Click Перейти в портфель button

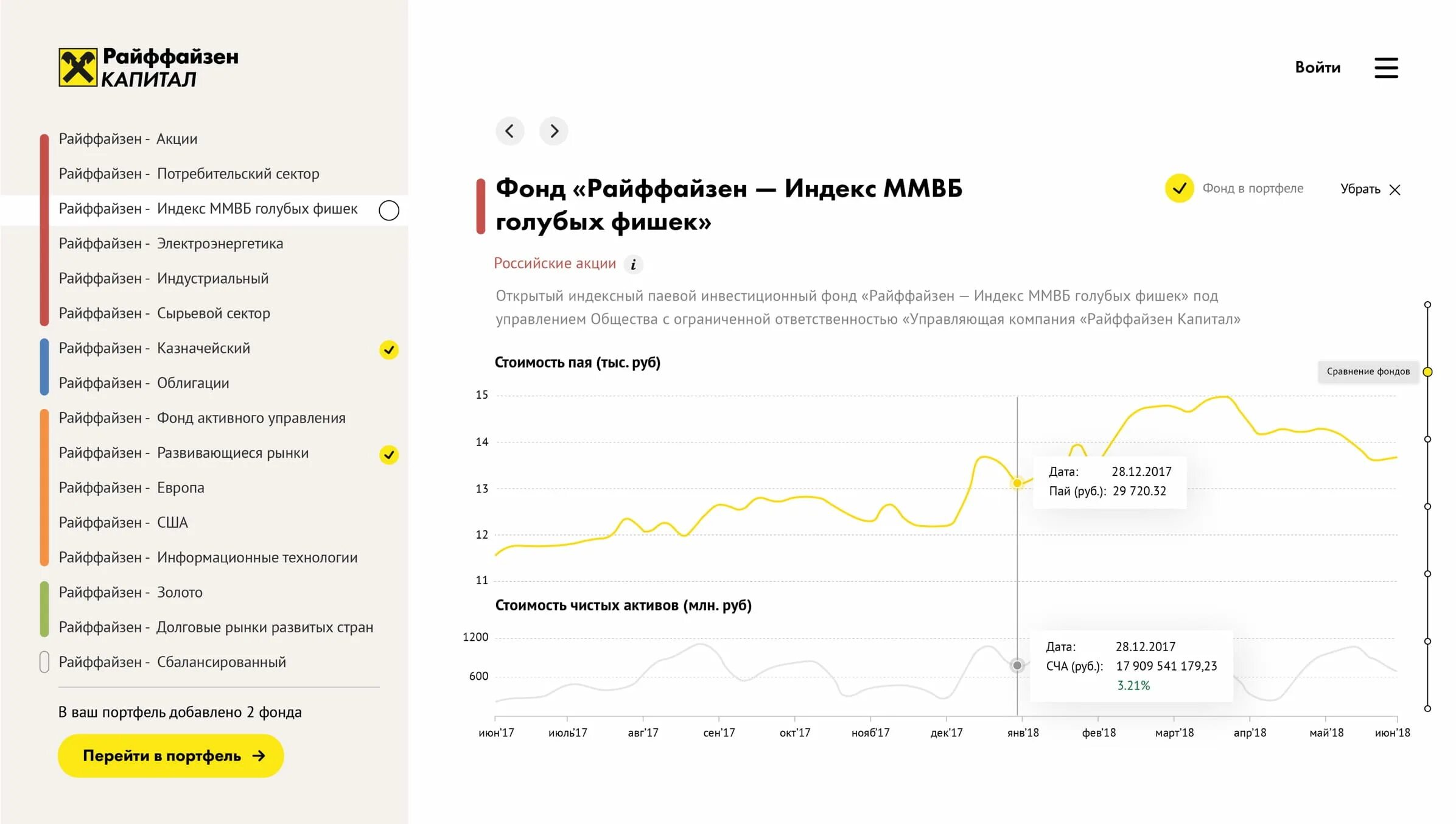point(171,755)
